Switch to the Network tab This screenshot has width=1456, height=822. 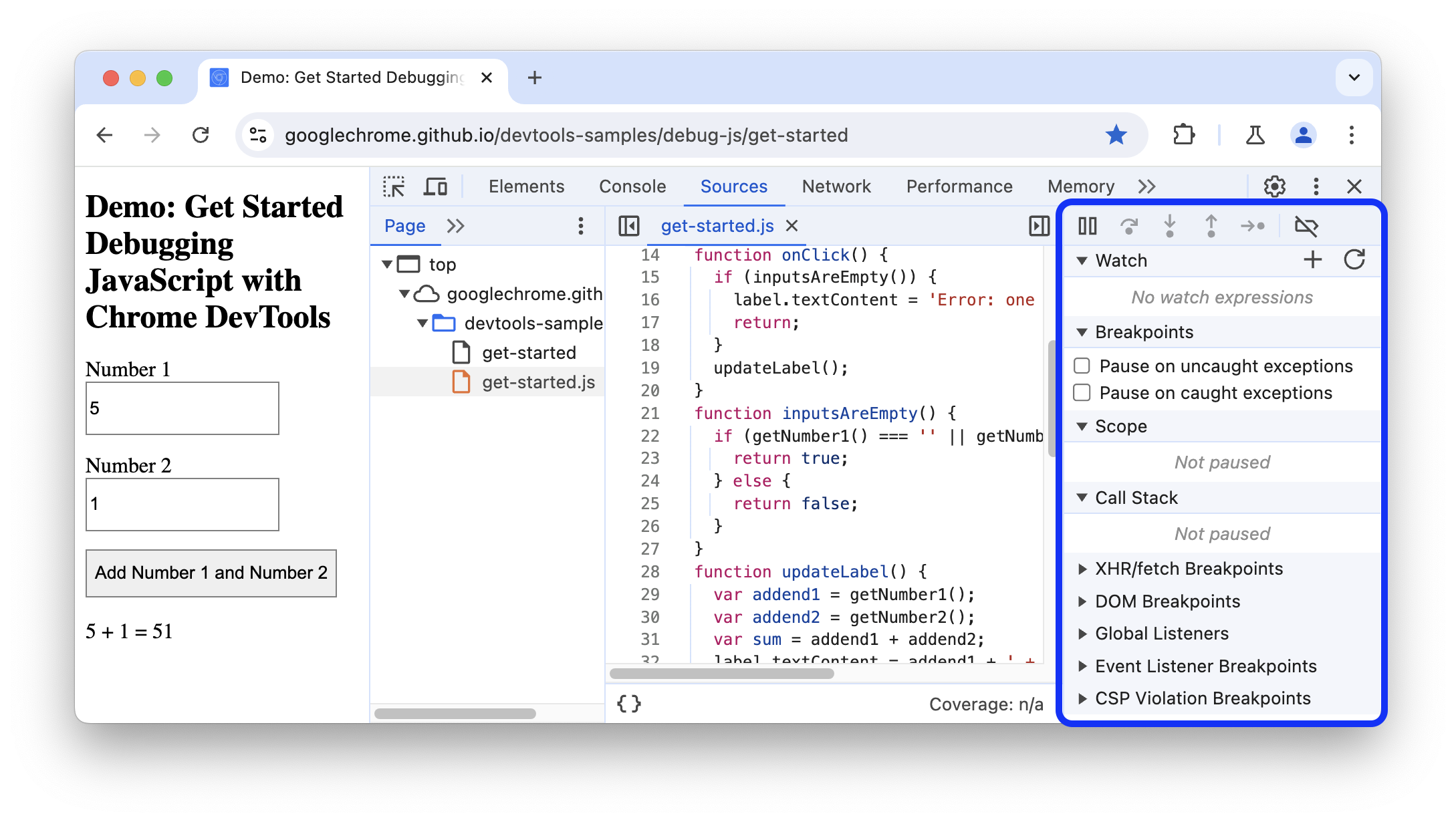pos(836,185)
